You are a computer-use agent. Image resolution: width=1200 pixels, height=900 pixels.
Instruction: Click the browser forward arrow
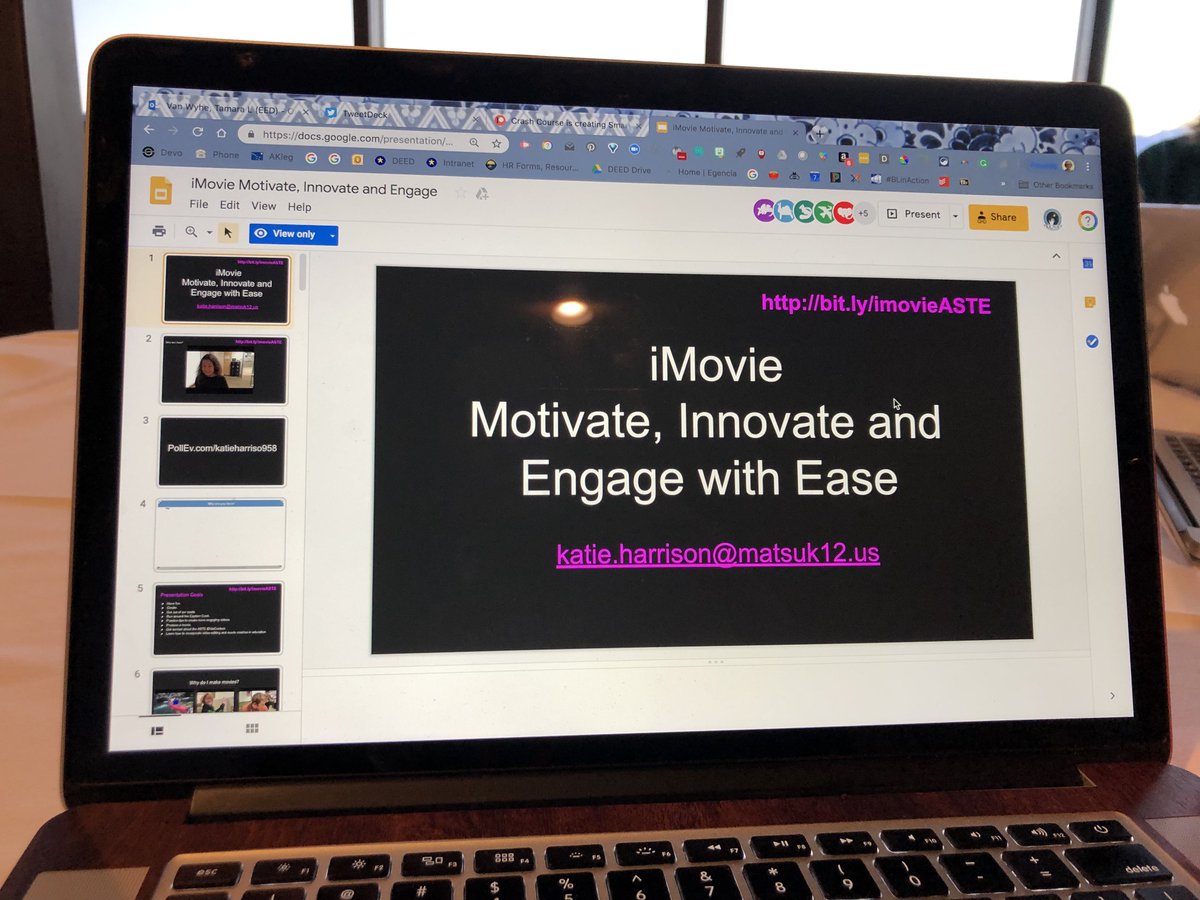tap(173, 130)
